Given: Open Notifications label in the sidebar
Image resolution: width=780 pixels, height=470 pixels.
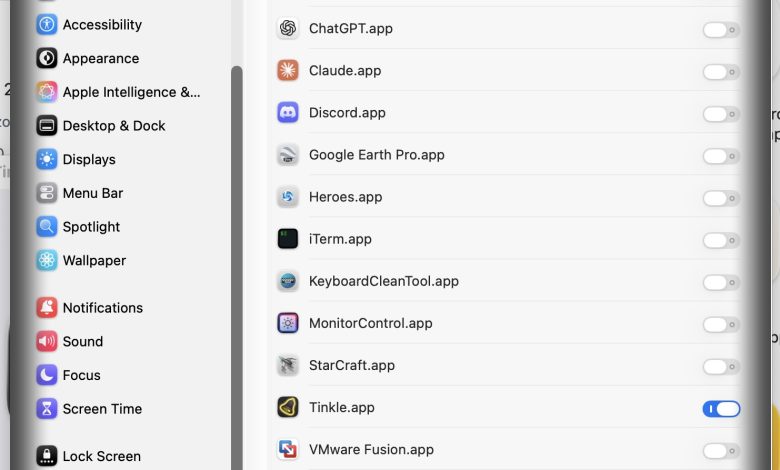Looking at the screenshot, I should click(102, 308).
